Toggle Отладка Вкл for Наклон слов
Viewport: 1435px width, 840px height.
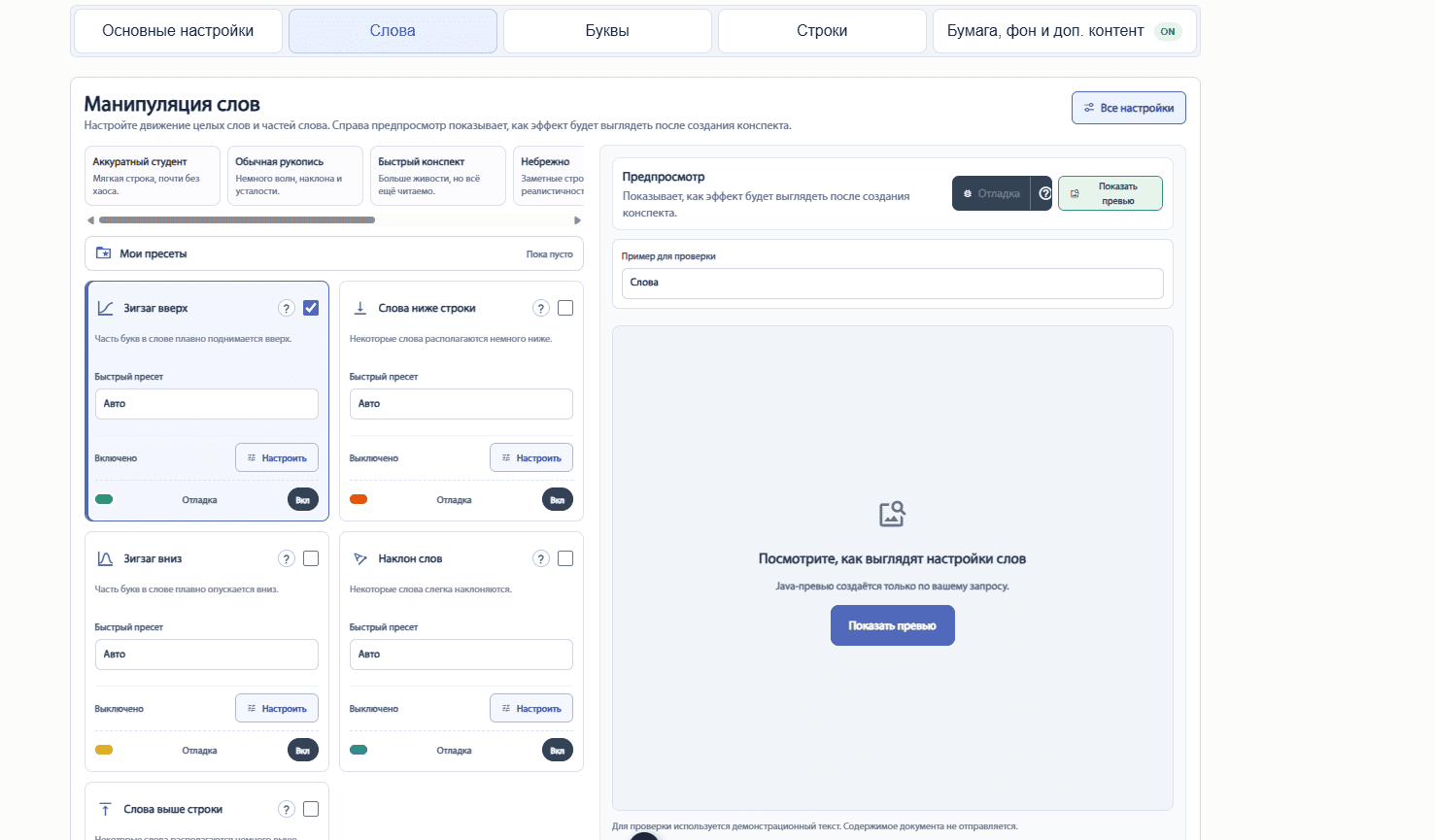pyautogui.click(x=558, y=751)
